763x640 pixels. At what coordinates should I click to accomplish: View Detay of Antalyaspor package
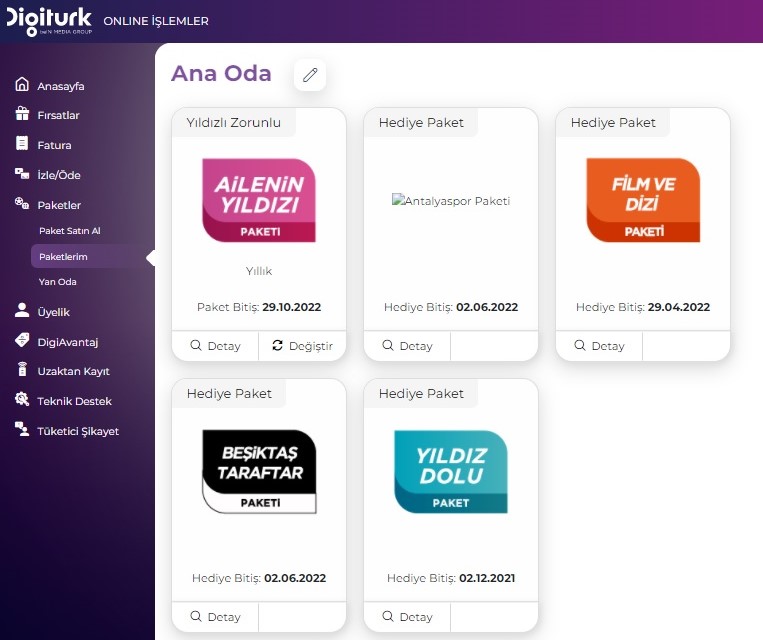(x=407, y=346)
